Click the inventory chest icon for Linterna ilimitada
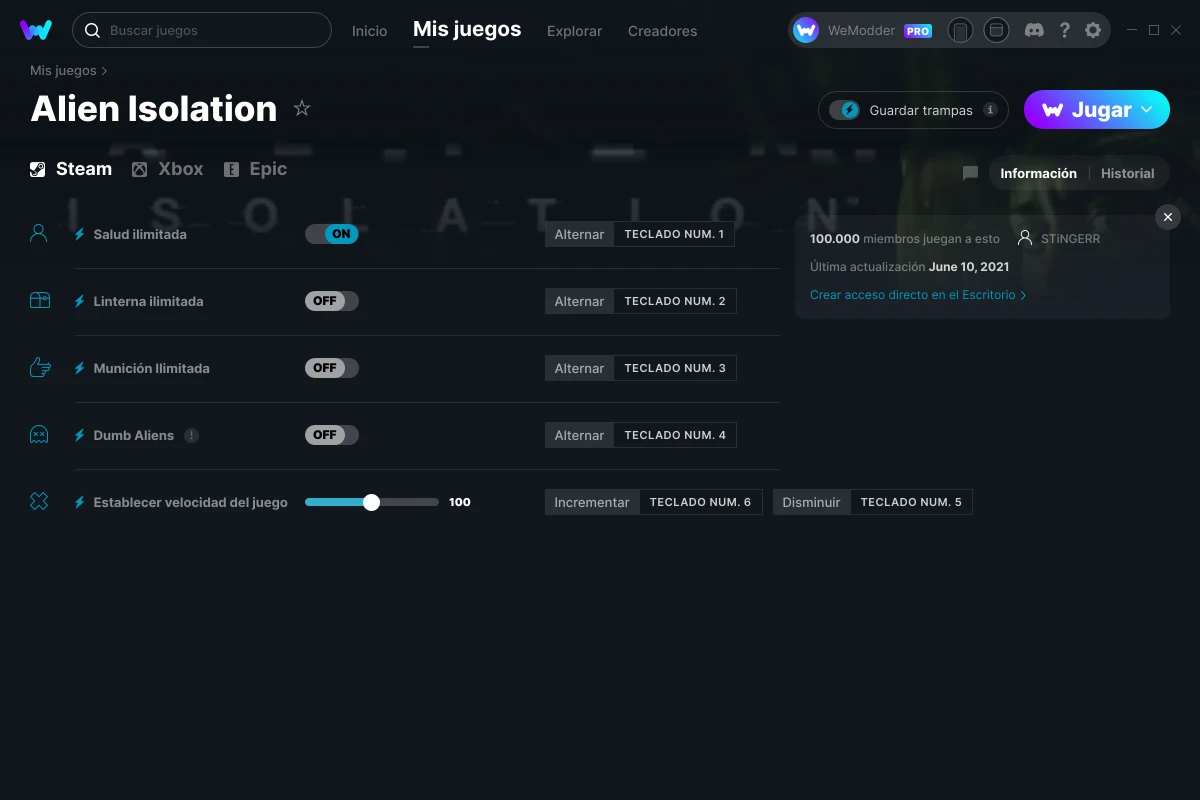The image size is (1200, 800). click(39, 301)
